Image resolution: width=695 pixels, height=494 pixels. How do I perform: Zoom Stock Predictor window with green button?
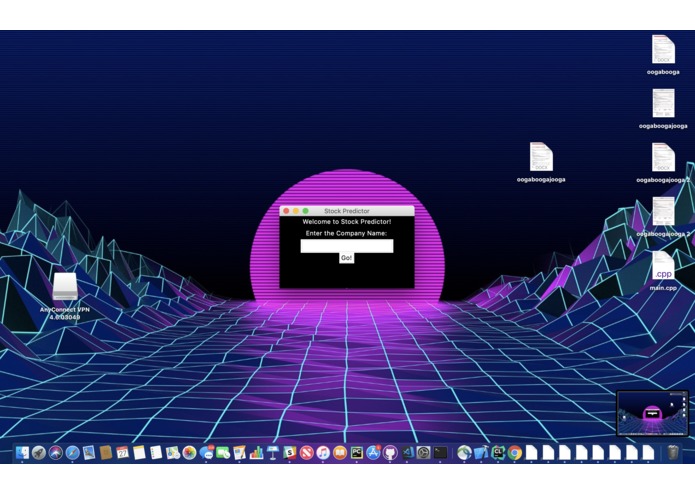pos(305,211)
